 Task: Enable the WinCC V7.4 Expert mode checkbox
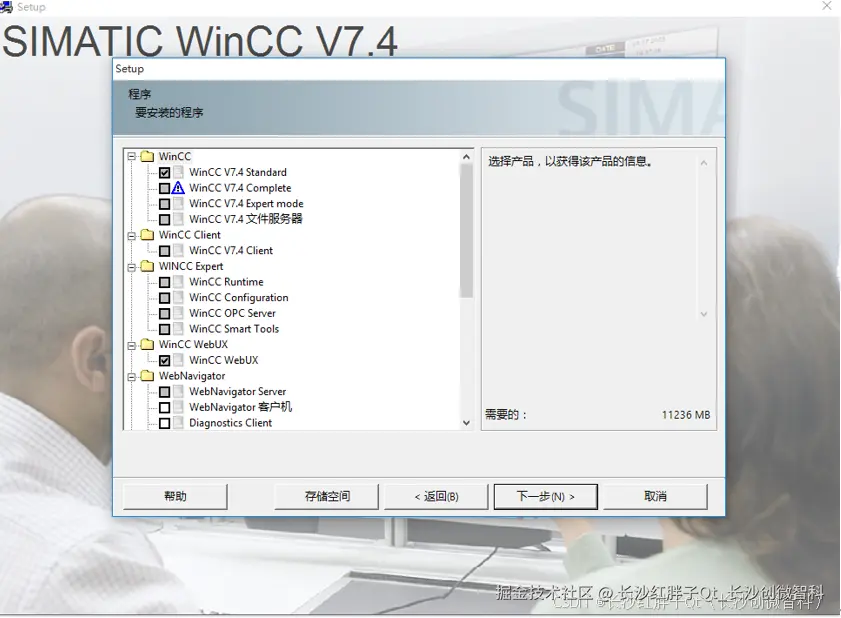tap(165, 204)
